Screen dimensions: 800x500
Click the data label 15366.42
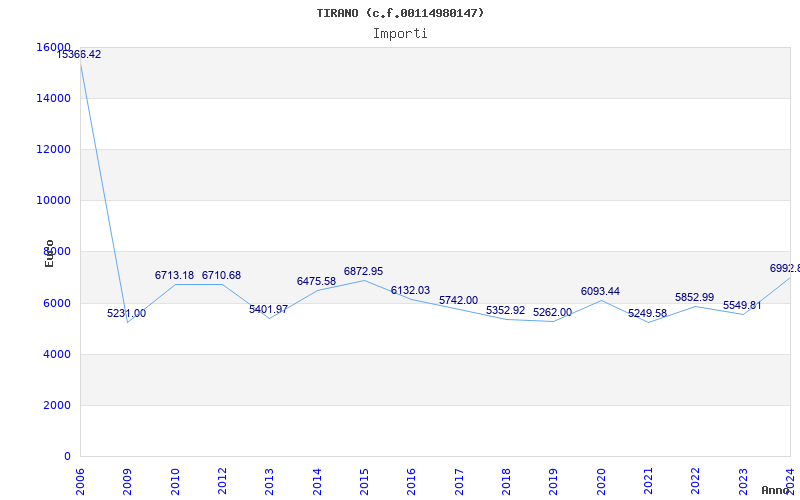coord(79,54)
